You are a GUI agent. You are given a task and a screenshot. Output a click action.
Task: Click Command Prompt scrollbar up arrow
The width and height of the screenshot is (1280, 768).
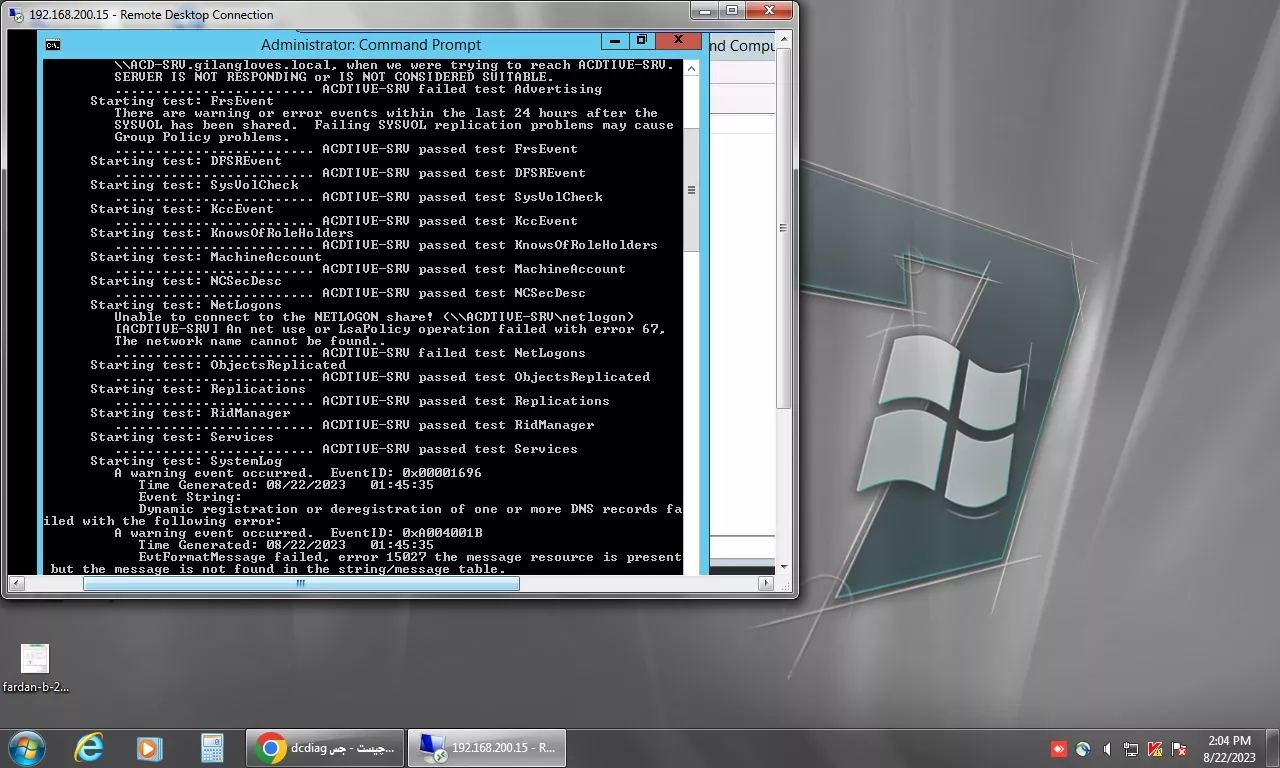(x=691, y=67)
